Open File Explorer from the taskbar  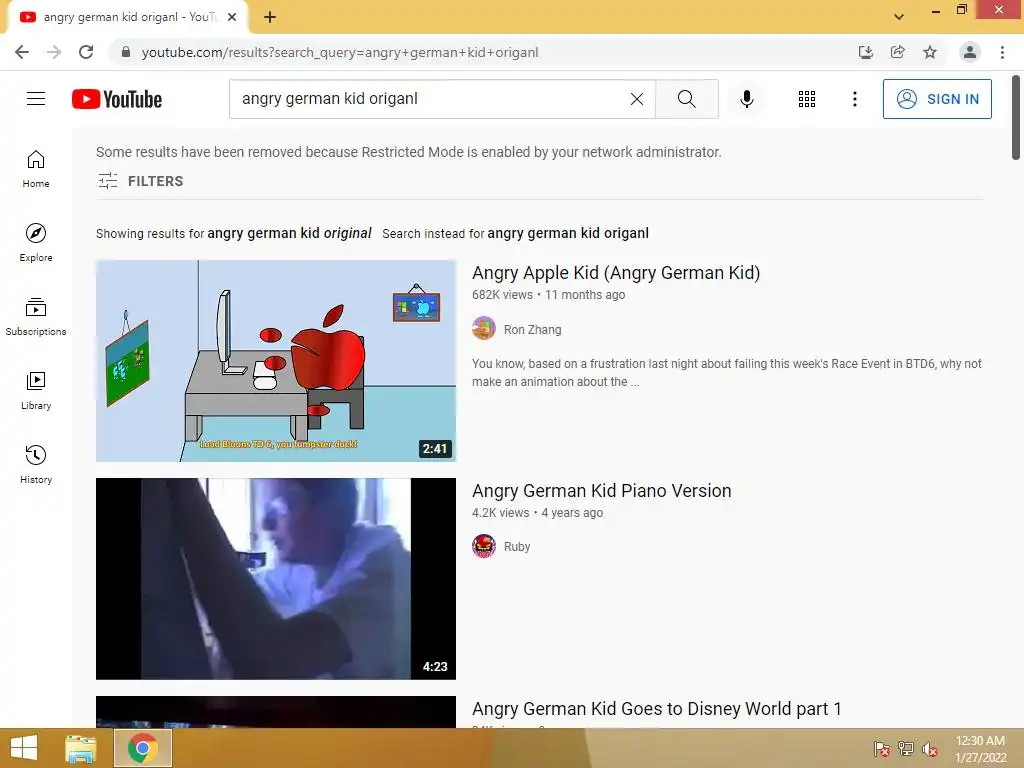(x=81, y=748)
